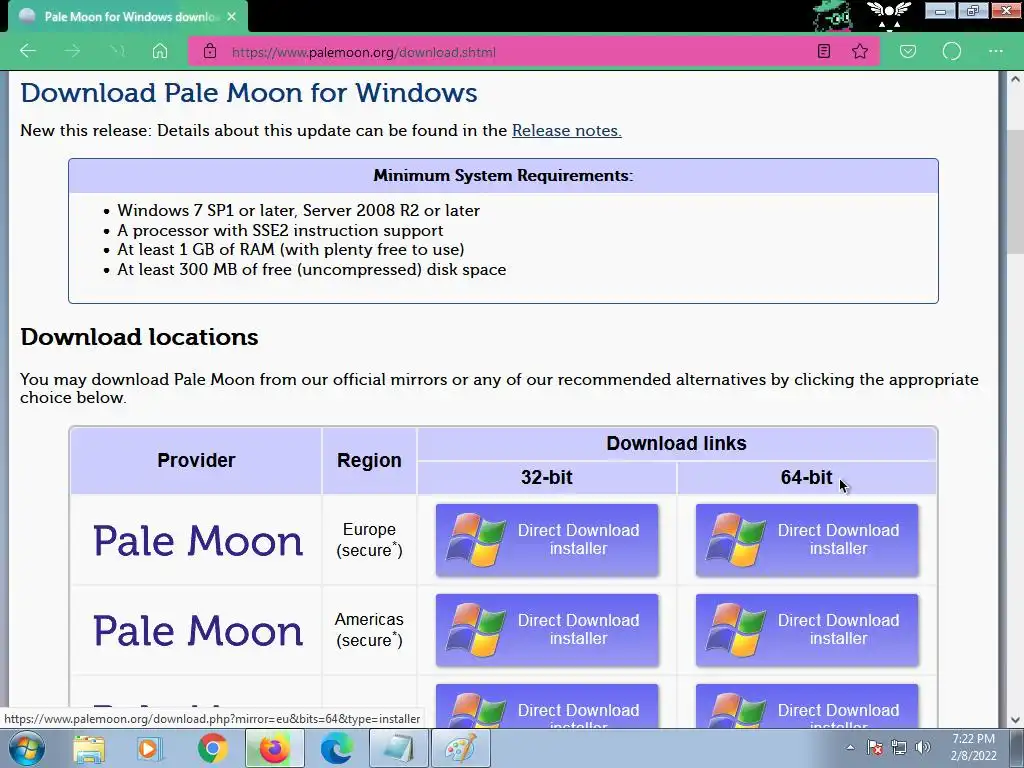Click the page scrollbar down arrow
The width and height of the screenshot is (1024, 768).
tap(1015, 720)
